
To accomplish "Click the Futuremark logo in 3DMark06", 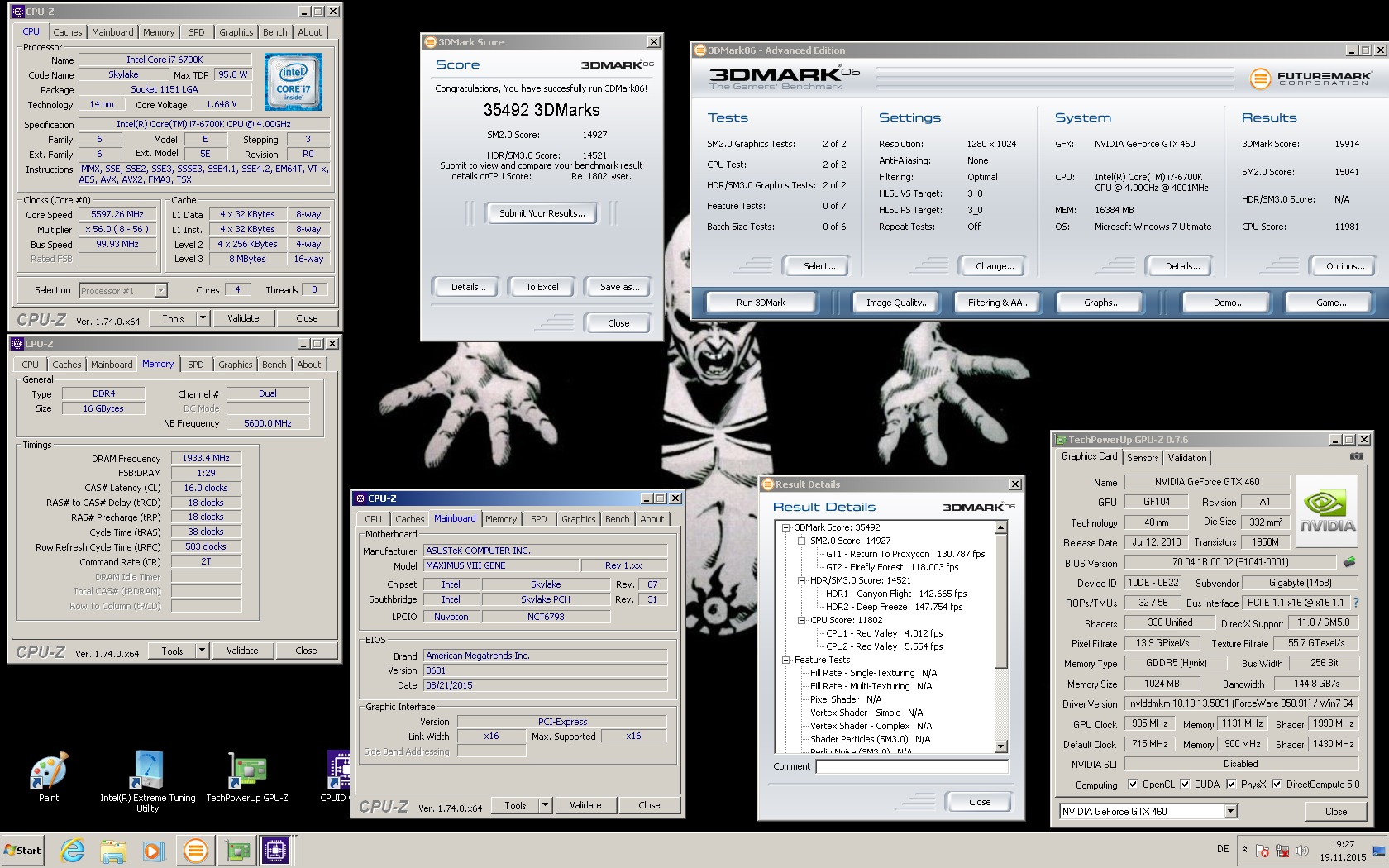I will 1311,79.
